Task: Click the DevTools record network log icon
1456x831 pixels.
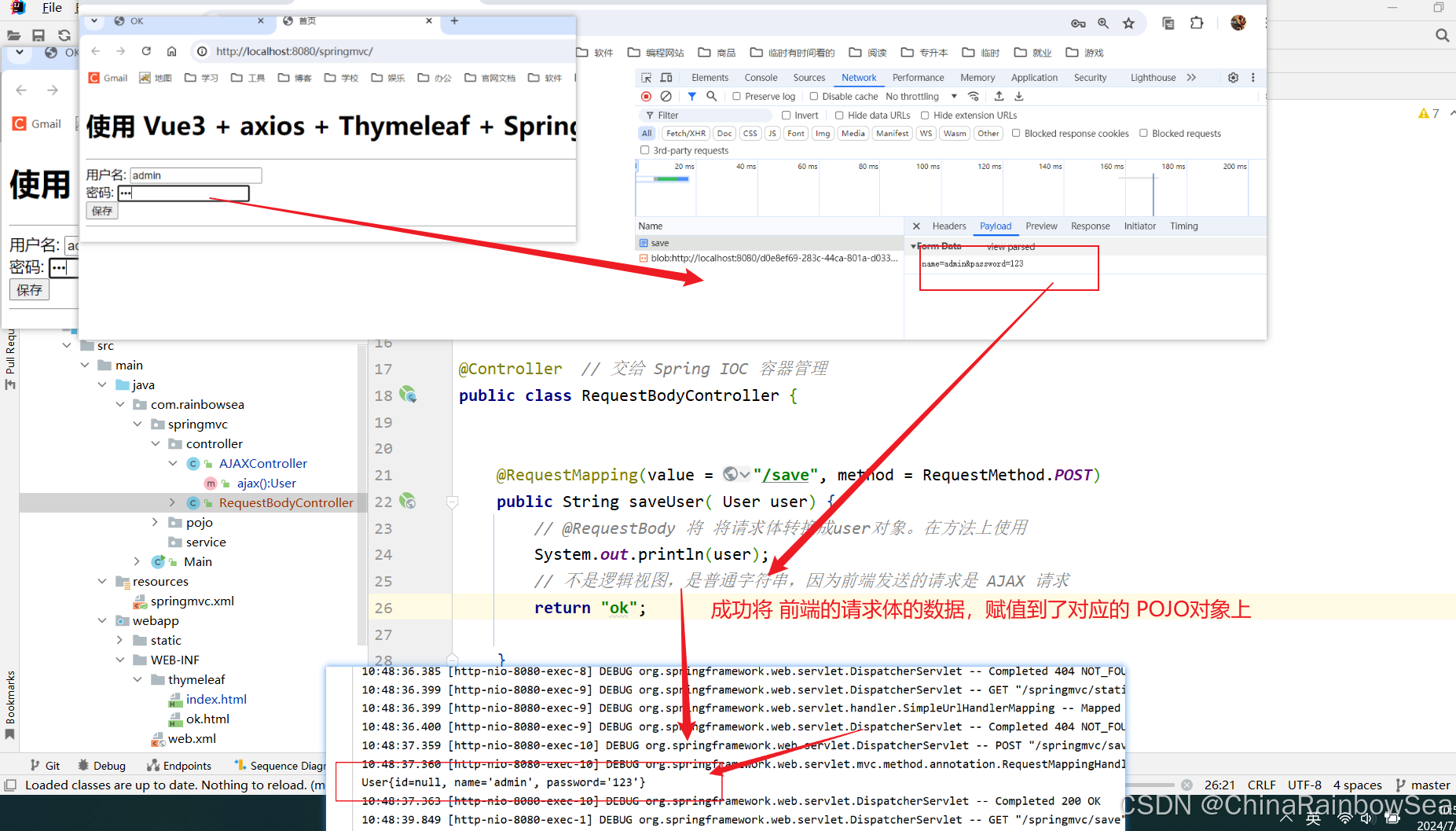Action: tap(646, 96)
